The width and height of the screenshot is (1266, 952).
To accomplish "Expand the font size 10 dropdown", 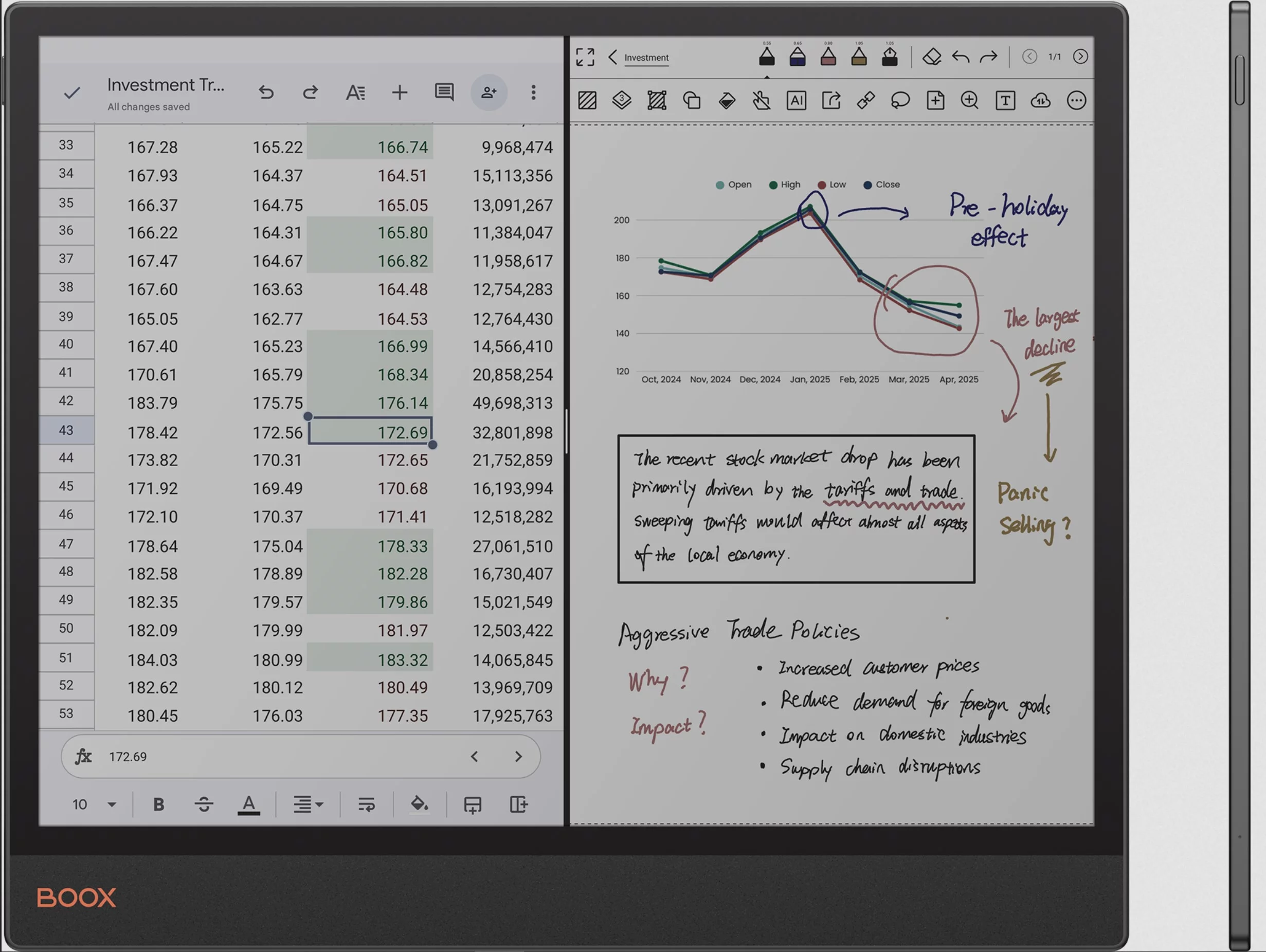I will [x=112, y=804].
